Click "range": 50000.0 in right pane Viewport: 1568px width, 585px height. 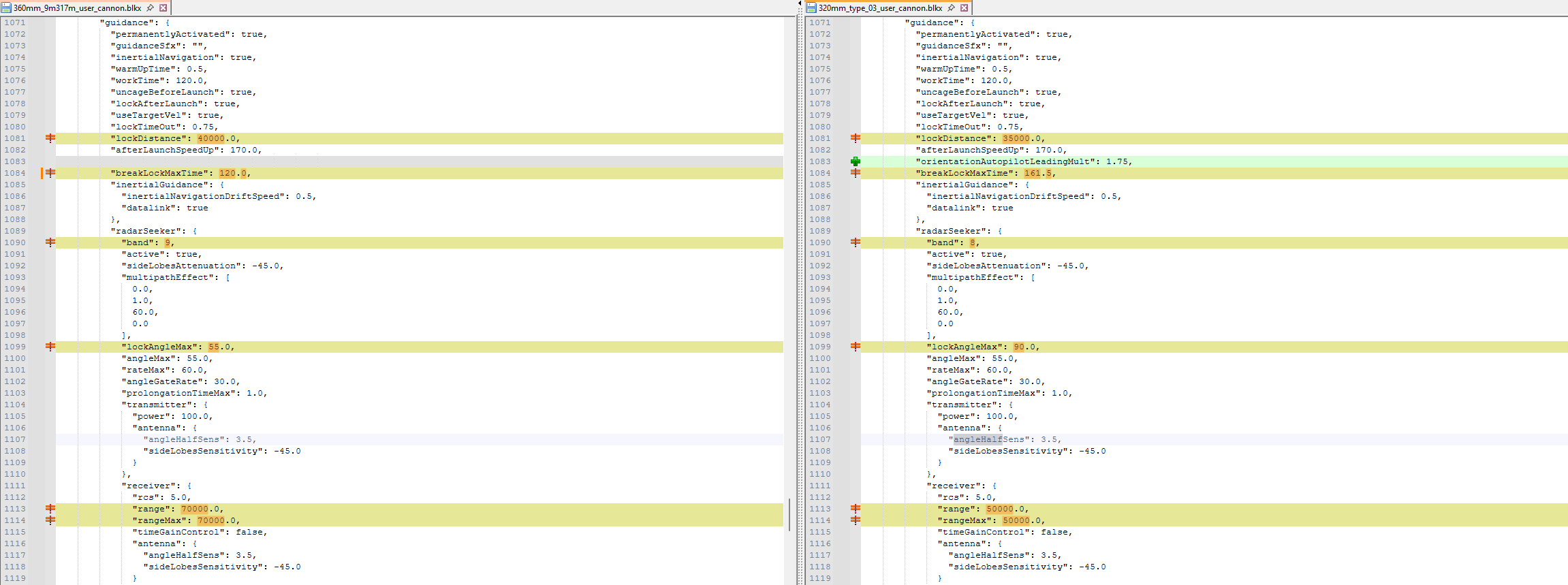(x=983, y=509)
